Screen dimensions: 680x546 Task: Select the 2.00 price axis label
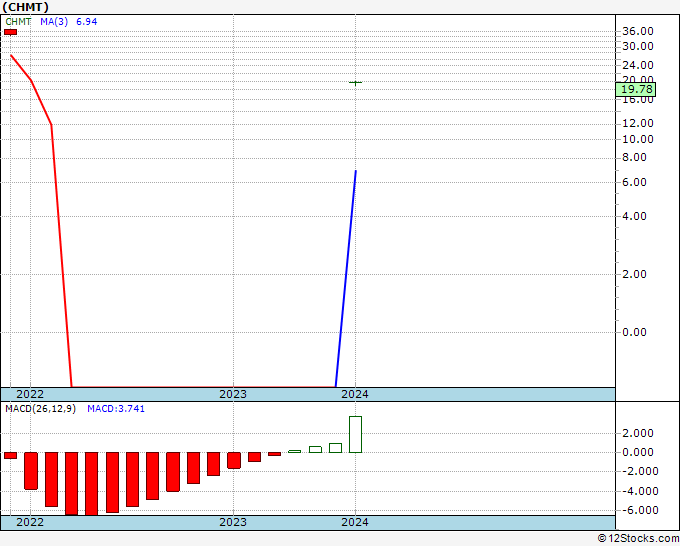pyautogui.click(x=634, y=275)
